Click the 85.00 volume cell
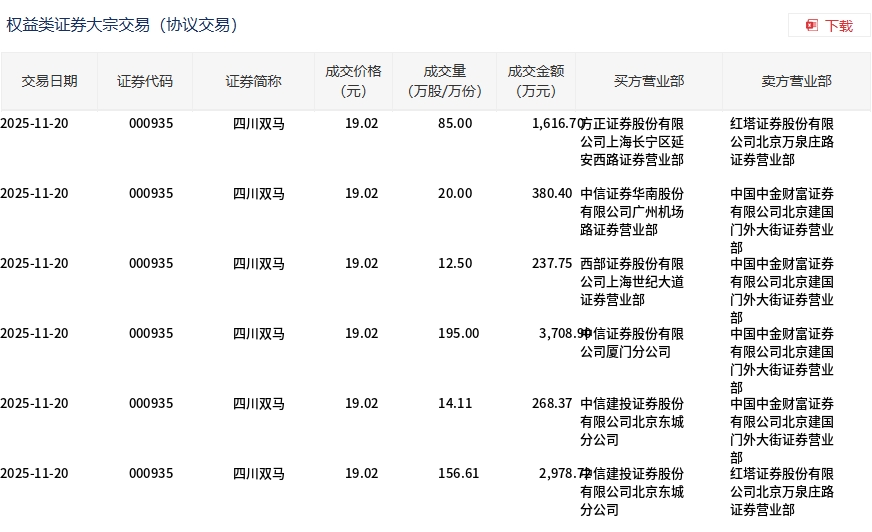Viewport: 872px width, 532px height. pyautogui.click(x=455, y=123)
